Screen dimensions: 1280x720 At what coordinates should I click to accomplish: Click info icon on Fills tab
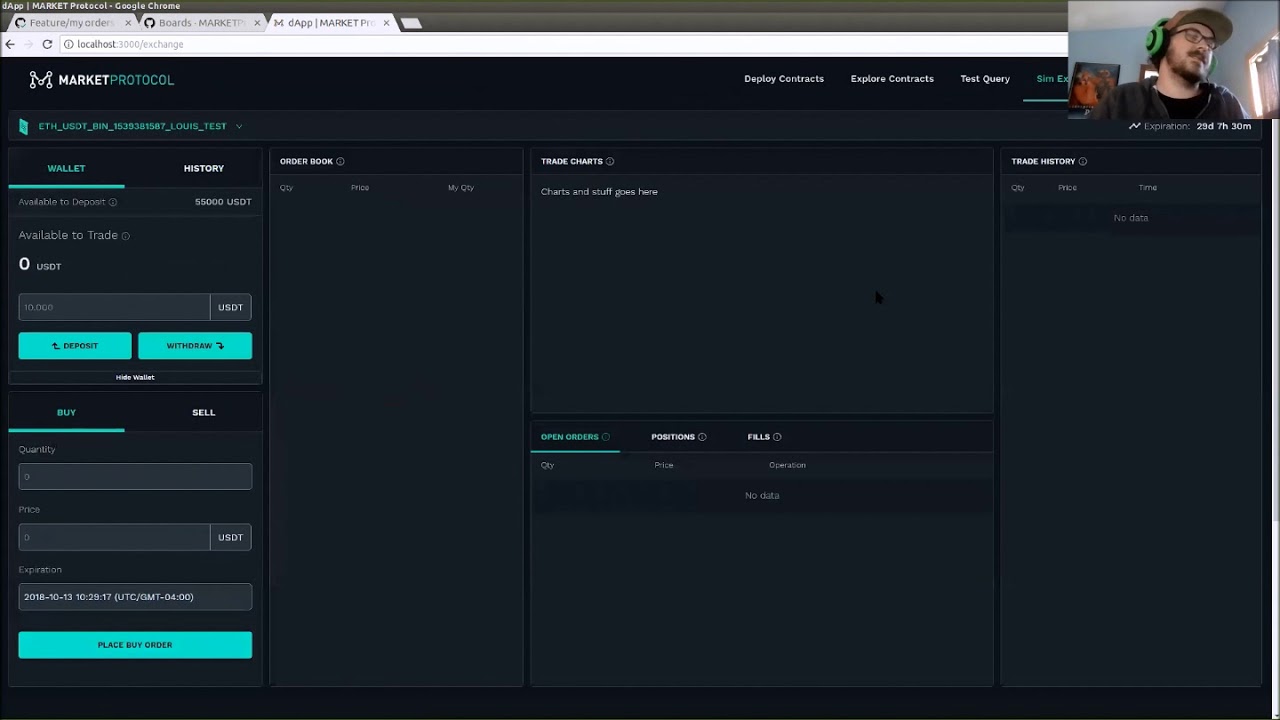coord(777,437)
